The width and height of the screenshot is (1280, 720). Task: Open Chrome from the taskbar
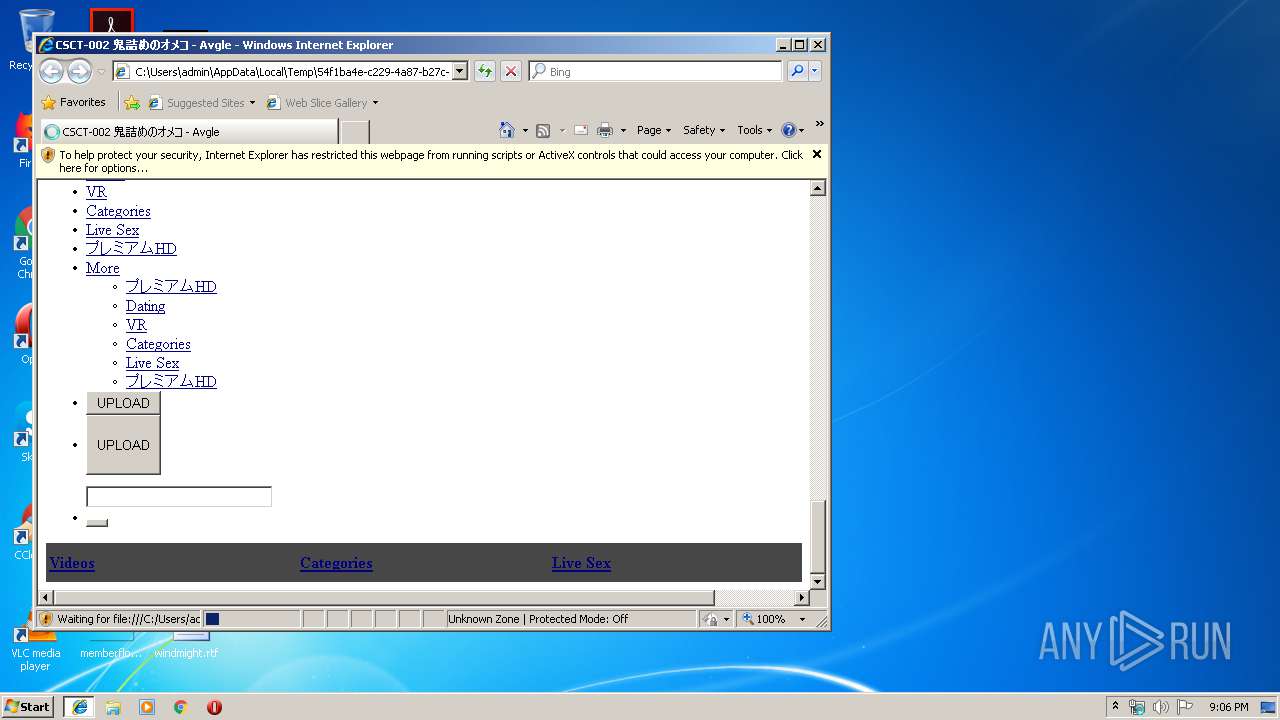point(181,707)
